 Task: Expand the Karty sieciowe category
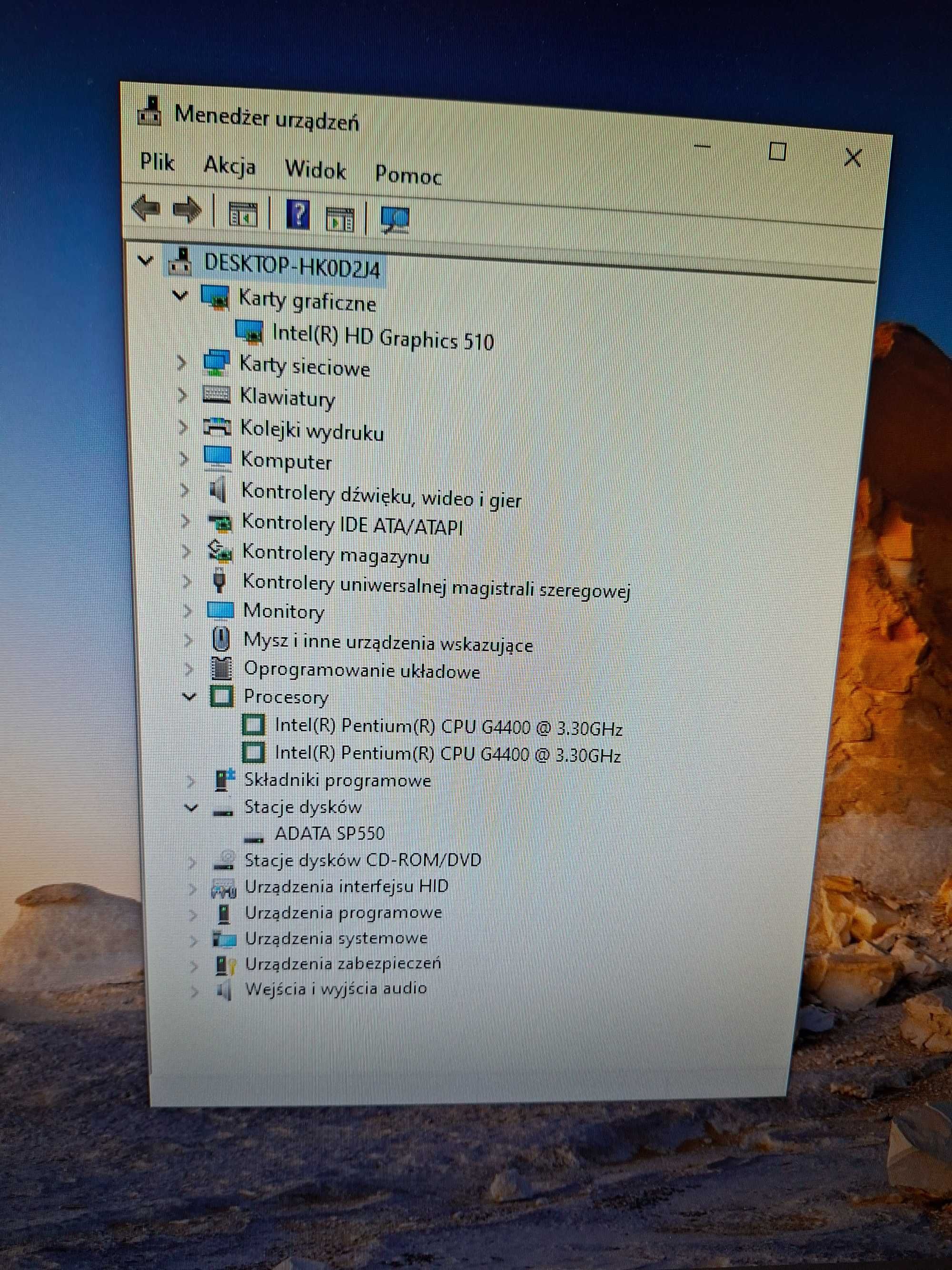click(x=182, y=363)
